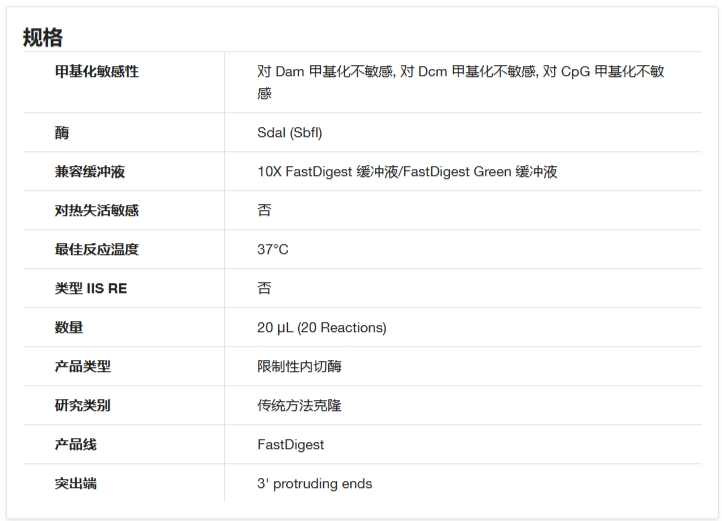The width and height of the screenshot is (722, 521).
Task: Select the 产品线 row label
Action: tap(76, 445)
